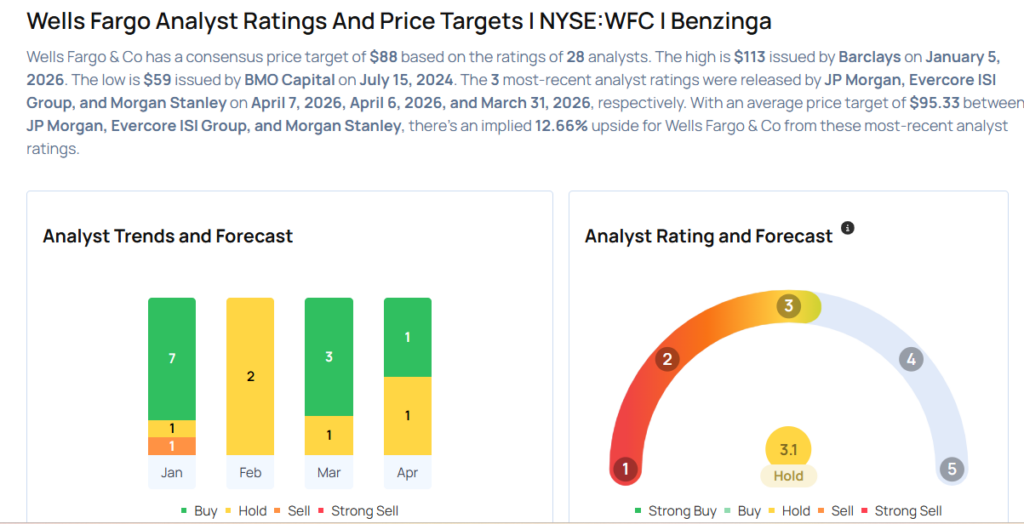Click gauge marker 1 at the red end

pyautogui.click(x=626, y=468)
